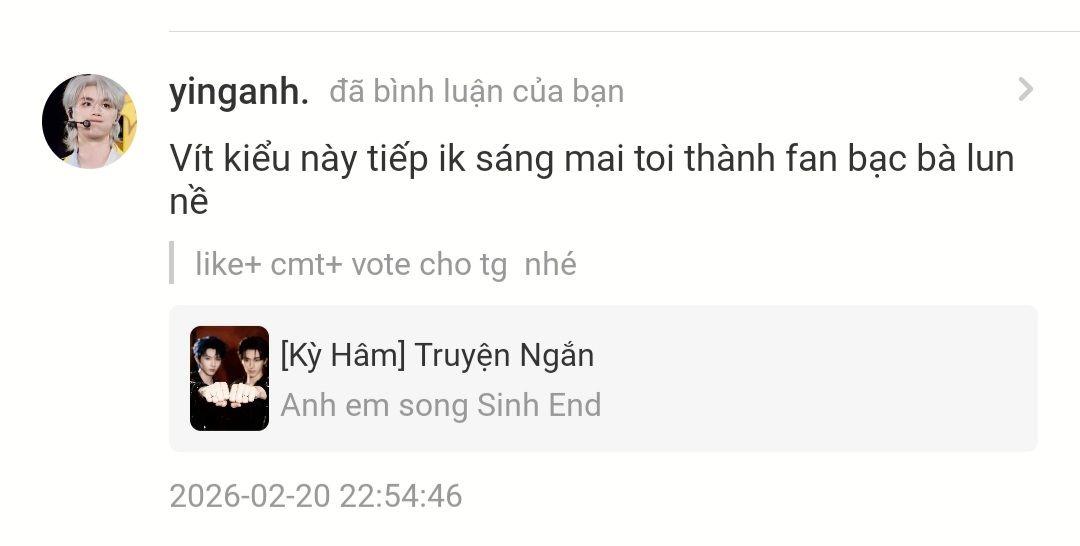The image size is (1080, 546).
Task: Open the comment starting 'Vít kiểu này'
Action: pos(590,159)
